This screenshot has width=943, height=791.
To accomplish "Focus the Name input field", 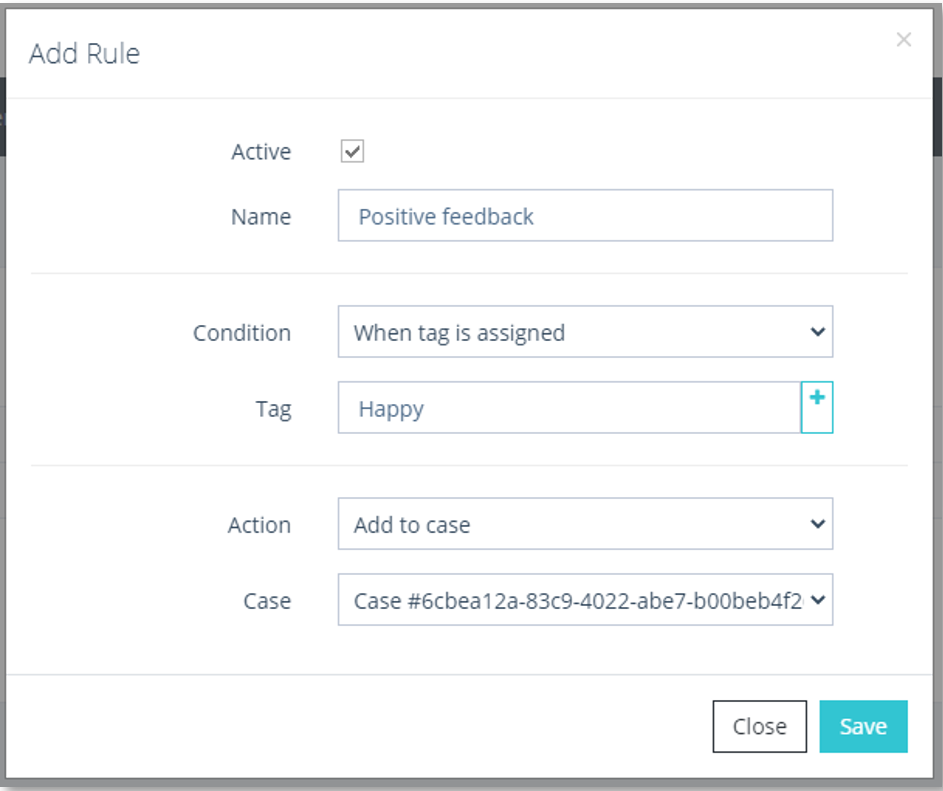I will click(585, 215).
